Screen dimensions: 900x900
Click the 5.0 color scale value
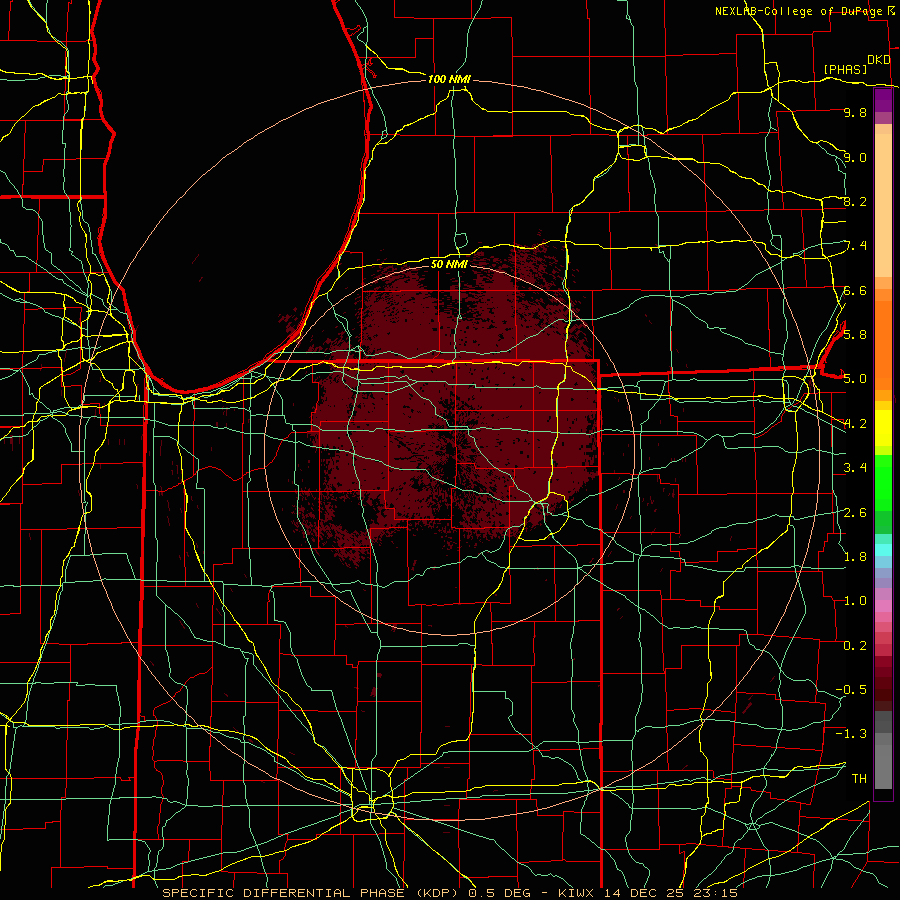[855, 379]
